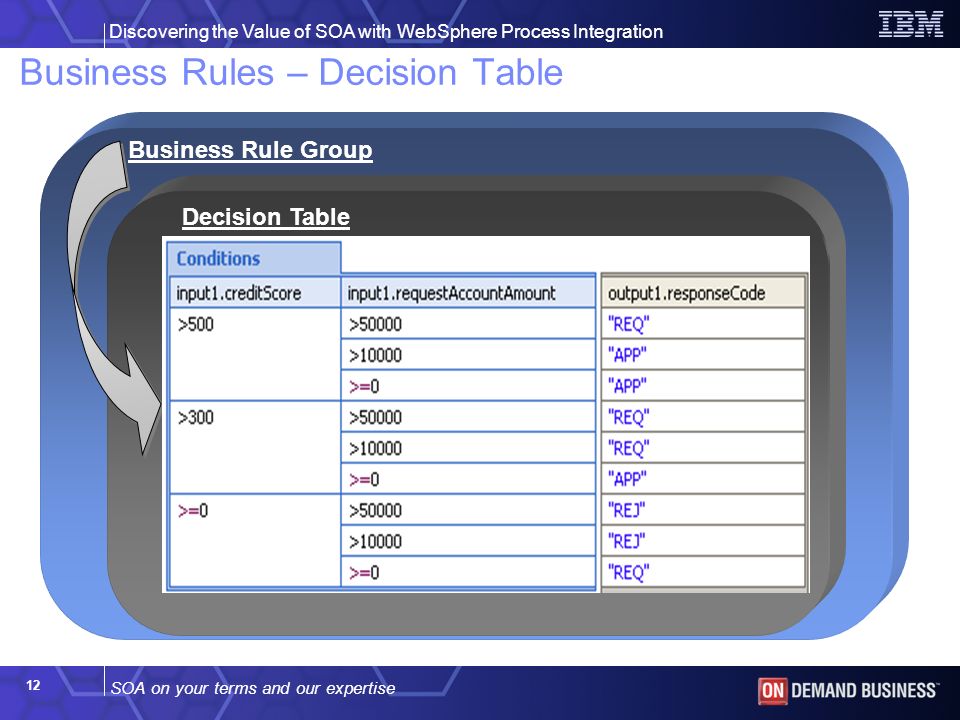Select "REQ" response for >500 and >50000
The height and width of the screenshot is (720, 960).
(703, 323)
